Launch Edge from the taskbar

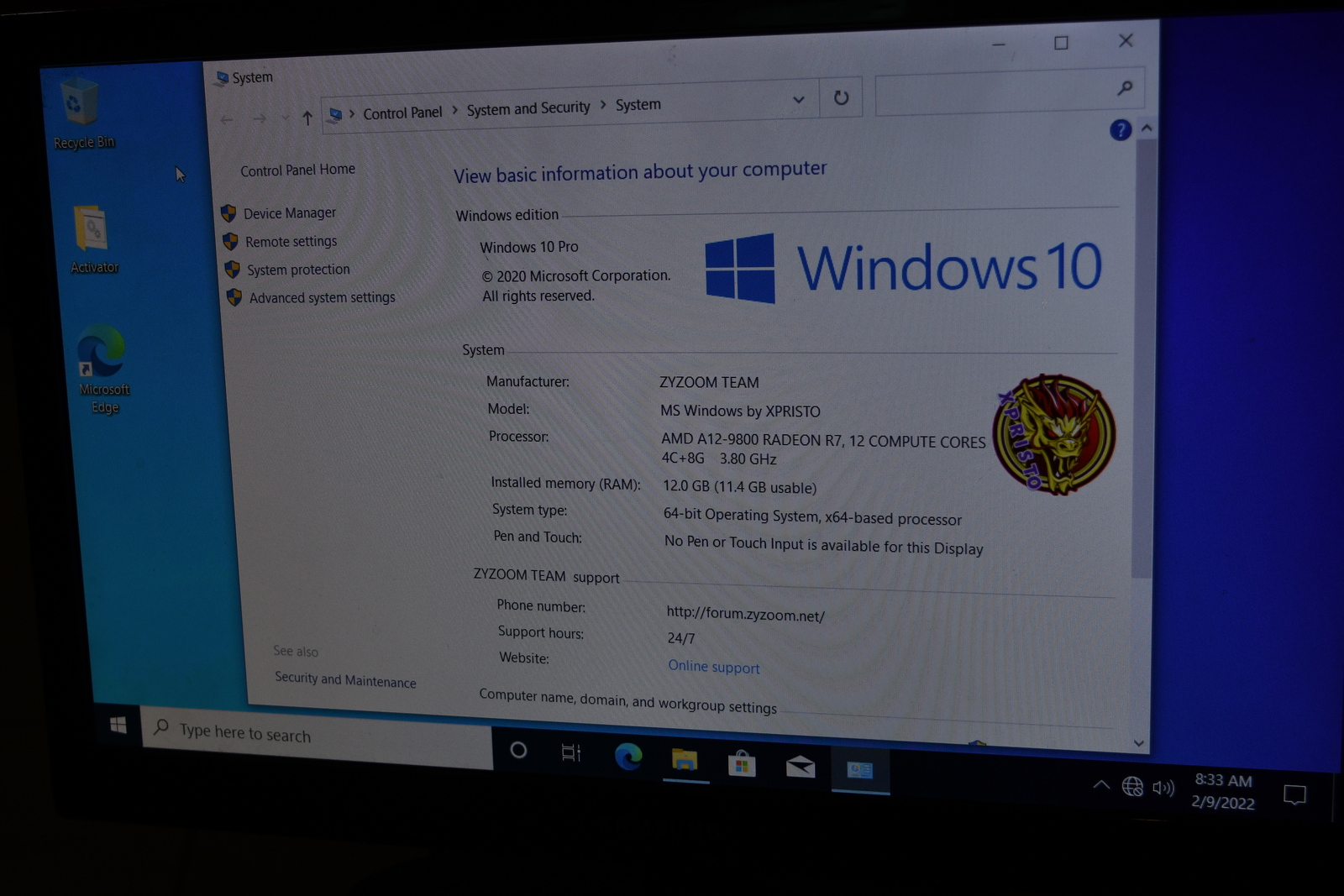[x=627, y=757]
